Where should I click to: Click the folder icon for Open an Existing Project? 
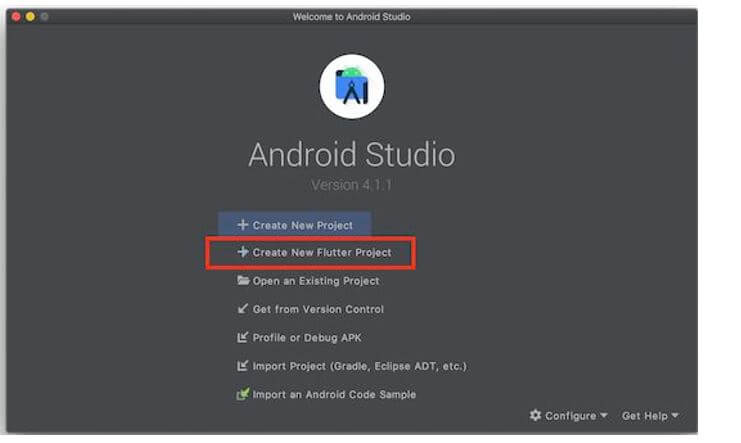coord(243,280)
